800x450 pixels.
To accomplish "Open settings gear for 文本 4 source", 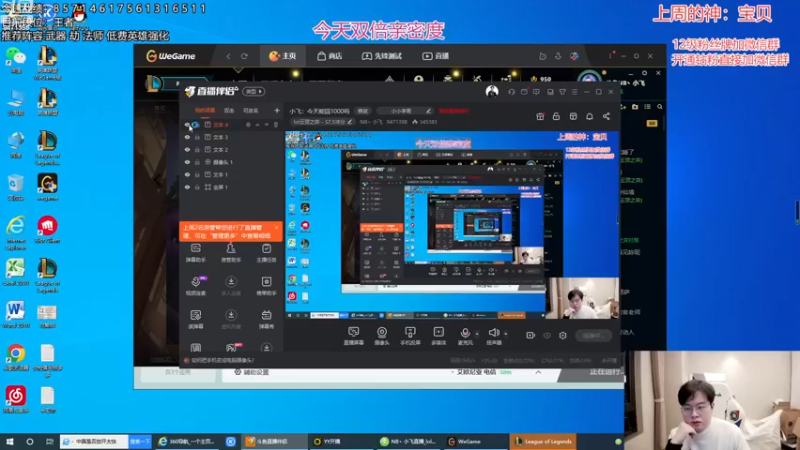I will [248, 124].
